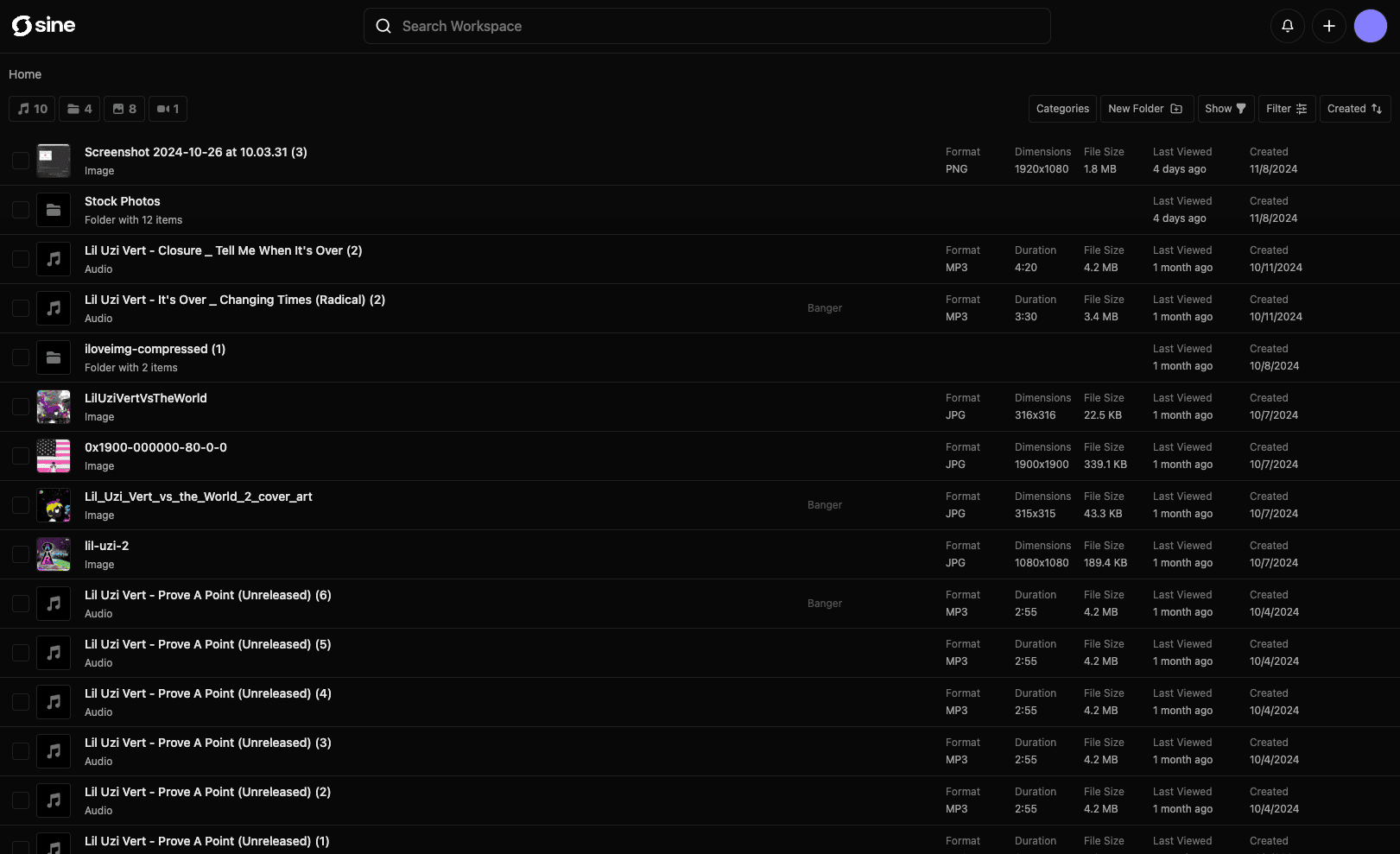Select the lil-uzi-2 row checkbox
This screenshot has height=854, width=1400.
point(21,554)
